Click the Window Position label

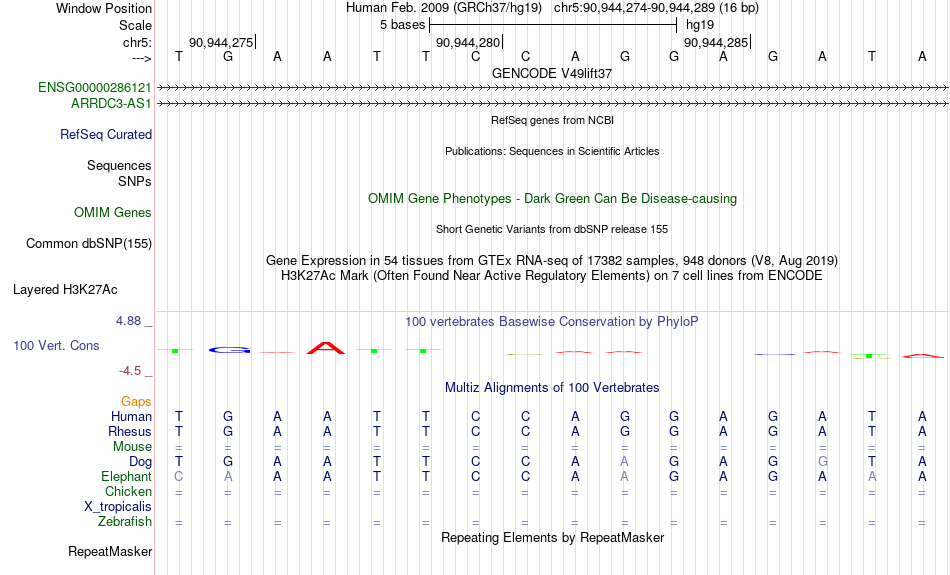coord(104,8)
